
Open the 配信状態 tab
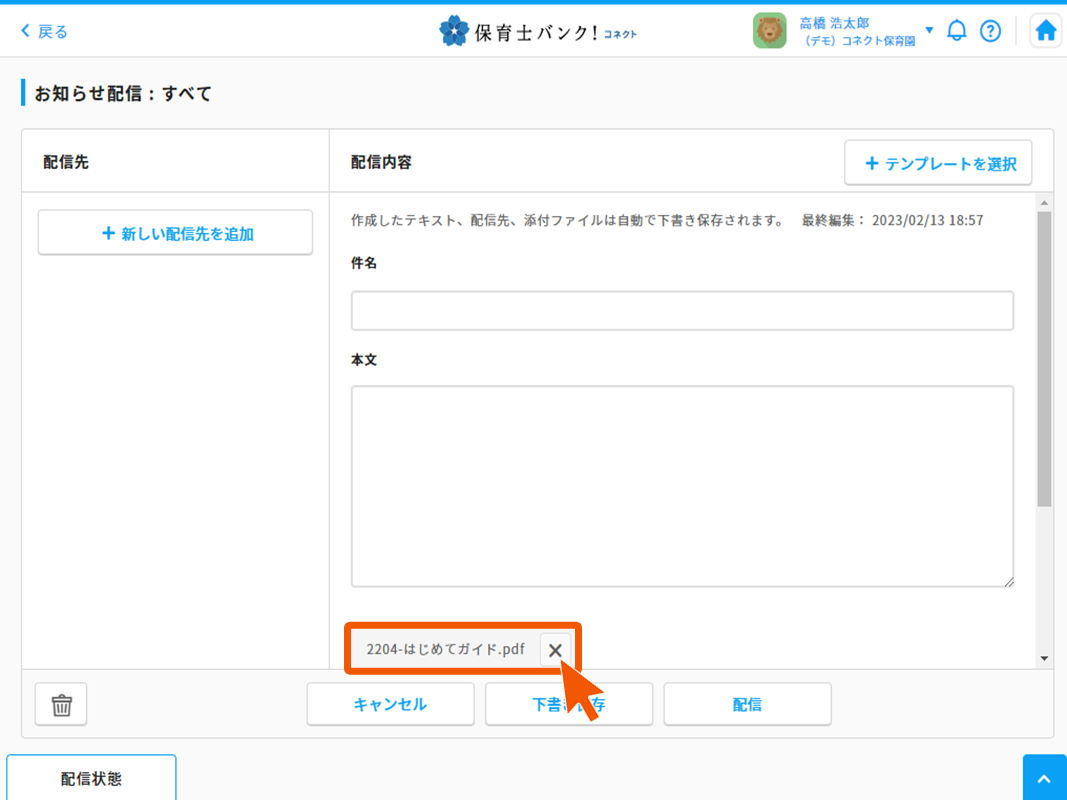click(91, 779)
